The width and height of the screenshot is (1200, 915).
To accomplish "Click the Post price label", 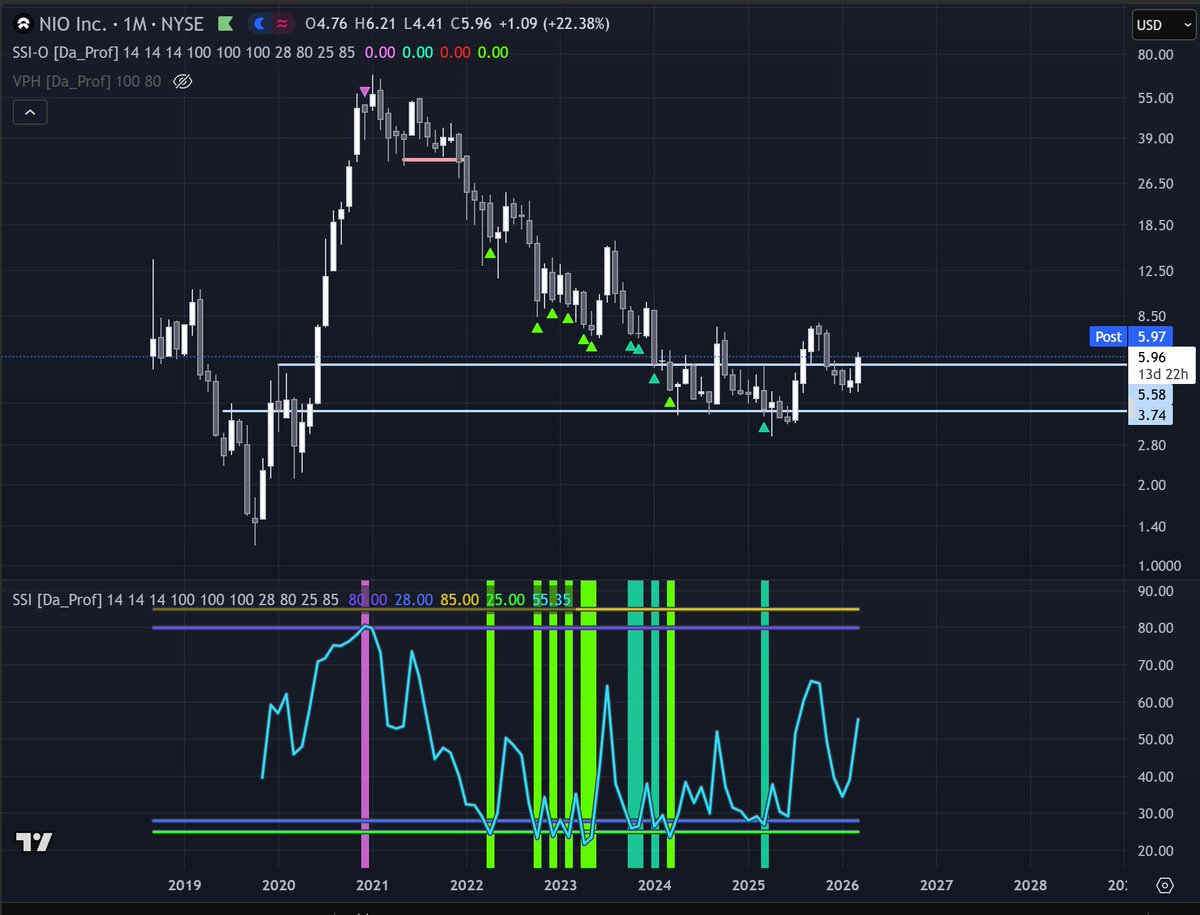I will coord(1108,337).
